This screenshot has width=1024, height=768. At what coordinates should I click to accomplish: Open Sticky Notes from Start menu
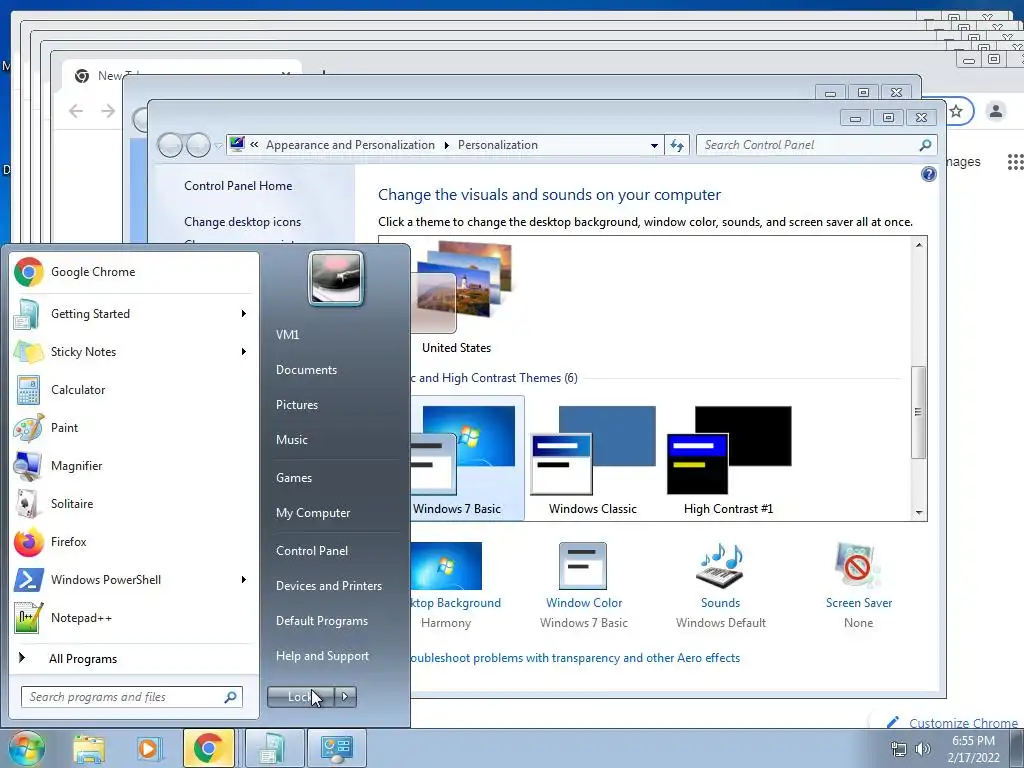coord(134,351)
